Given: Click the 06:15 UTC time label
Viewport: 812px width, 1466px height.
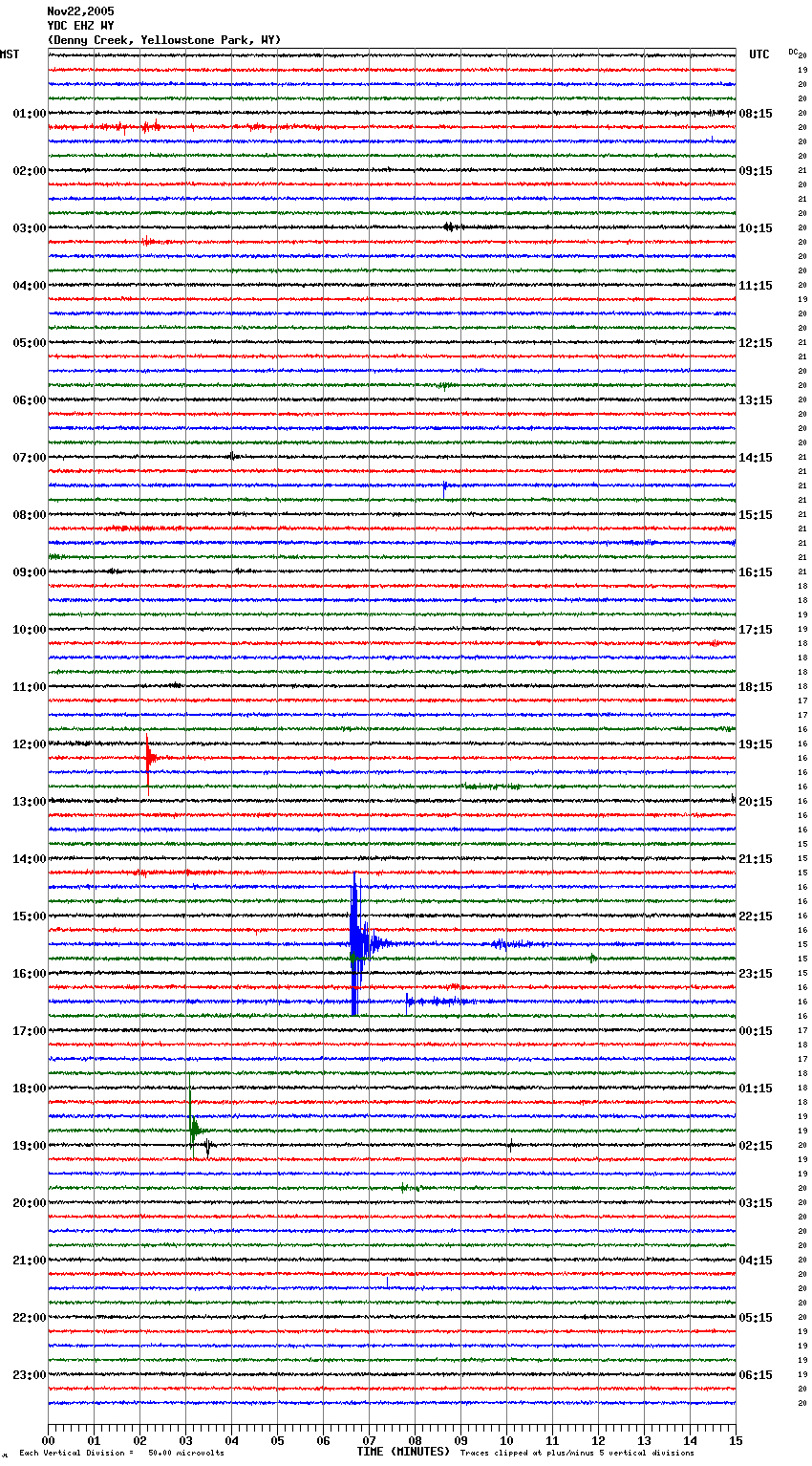Looking at the screenshot, I should [x=756, y=1375].
